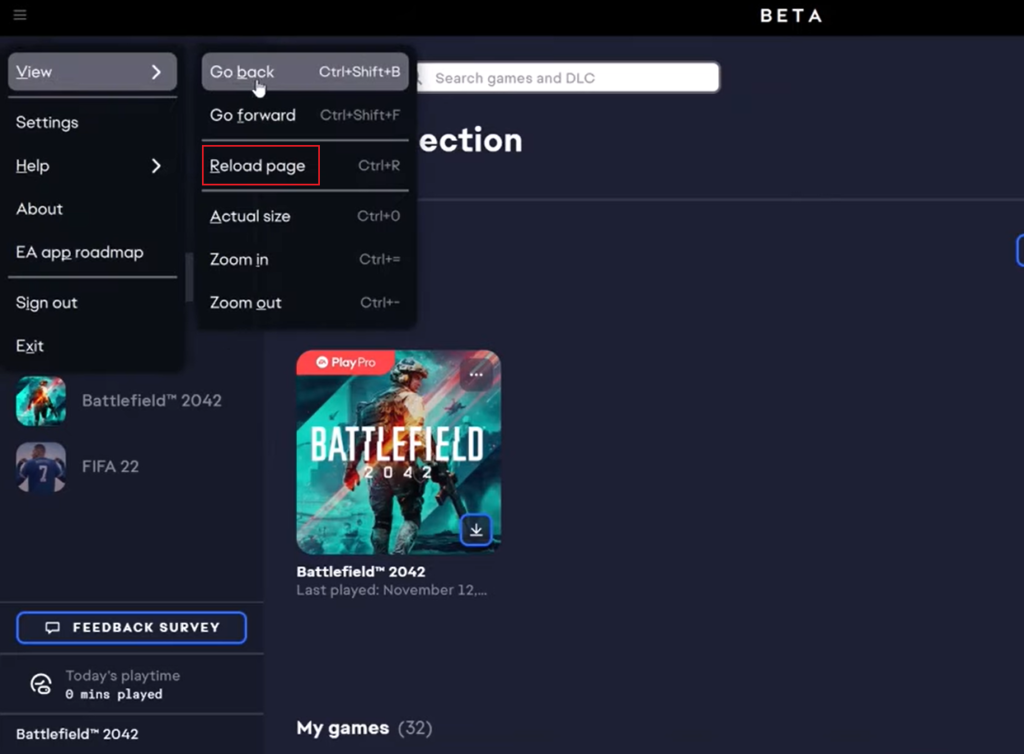Click the My games heading
Screen dimensions: 1024x754
coord(343,728)
